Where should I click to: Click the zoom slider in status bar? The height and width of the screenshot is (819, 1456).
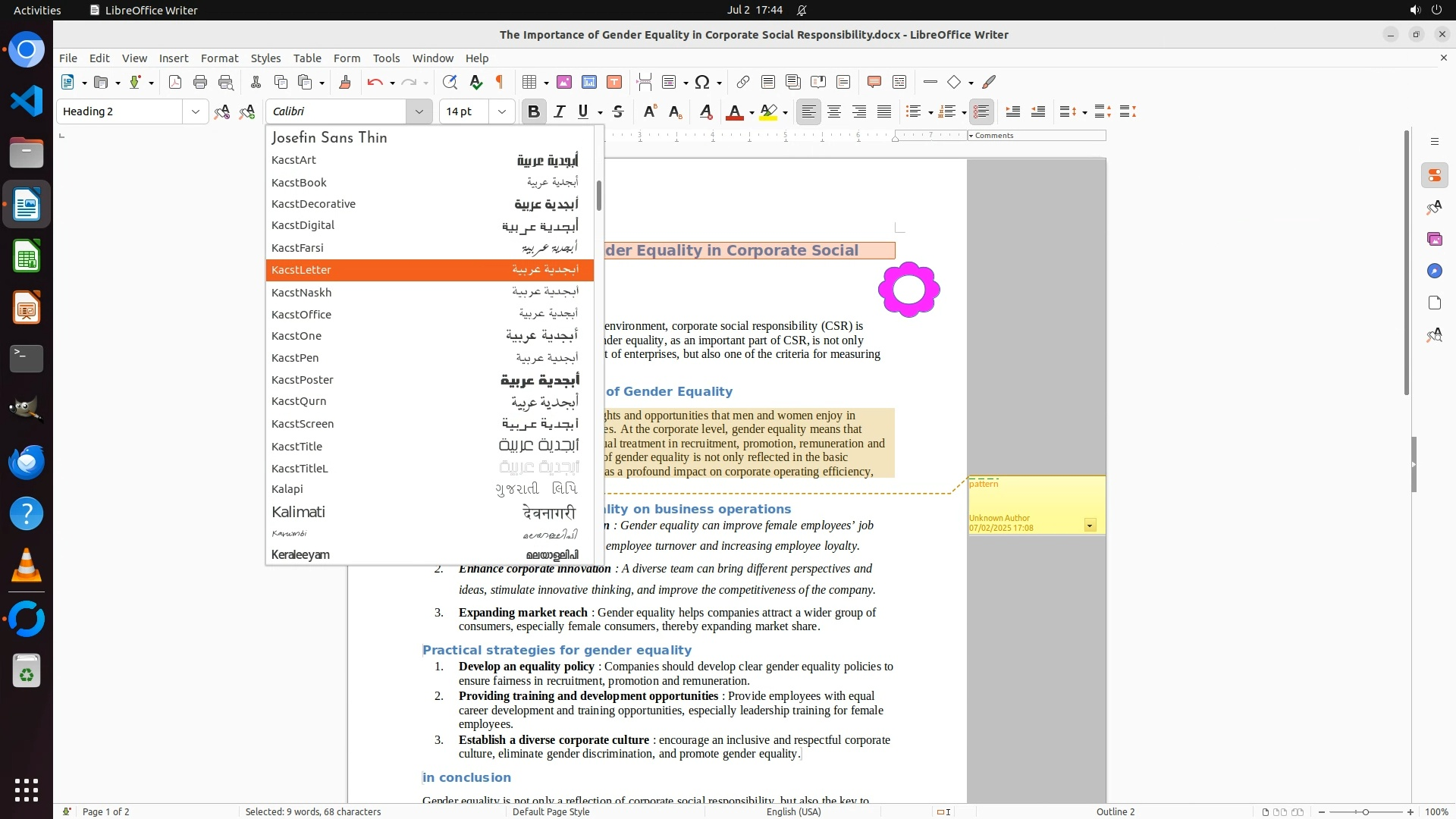[1365, 811]
